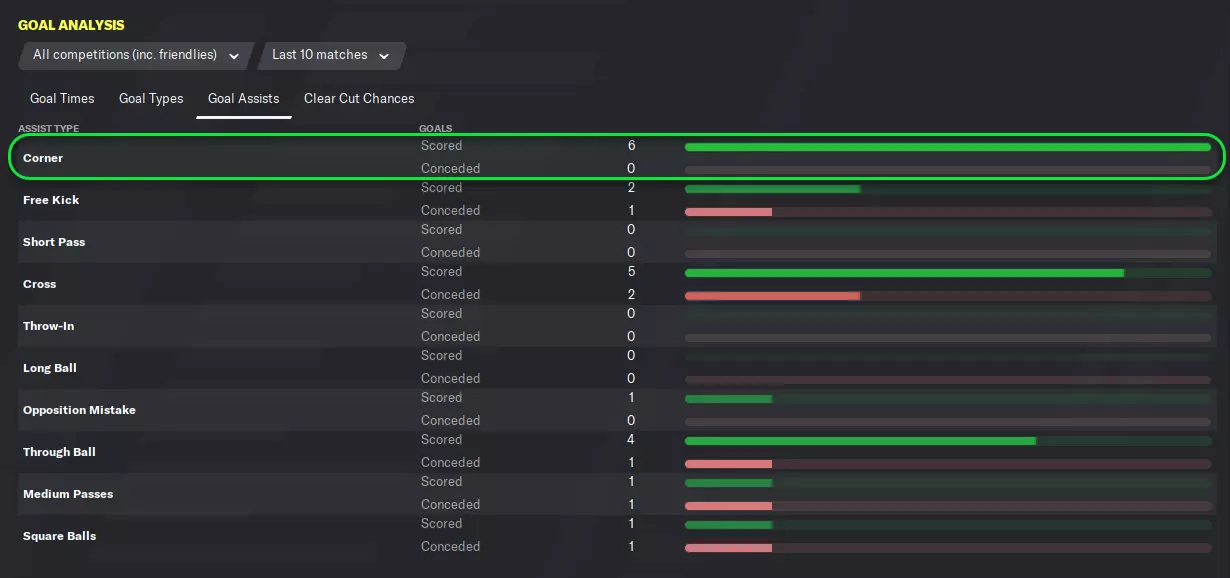Select the Throw-In row label
Image resolution: width=1230 pixels, height=578 pixels.
tap(48, 326)
